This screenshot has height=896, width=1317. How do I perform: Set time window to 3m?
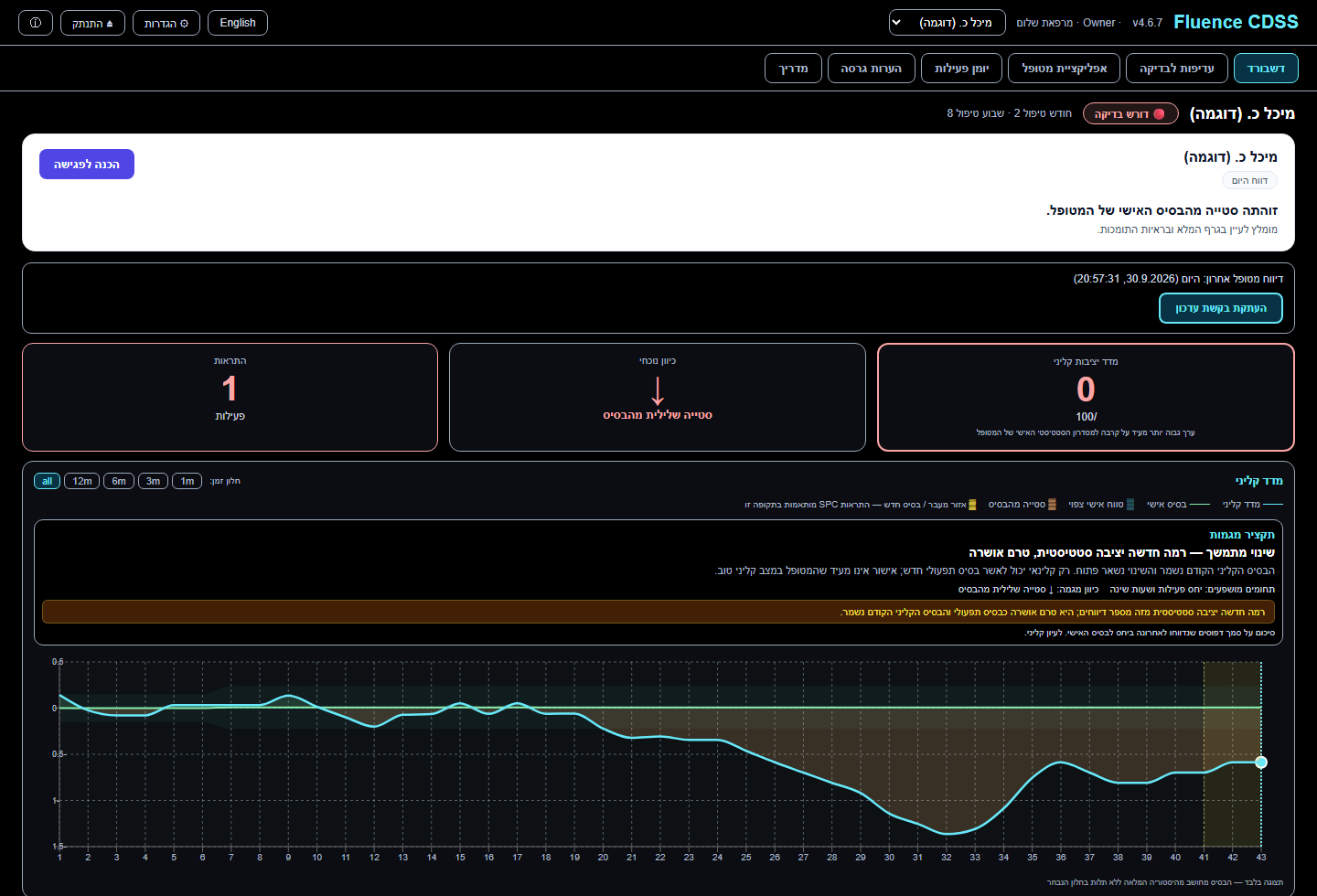[x=153, y=481]
